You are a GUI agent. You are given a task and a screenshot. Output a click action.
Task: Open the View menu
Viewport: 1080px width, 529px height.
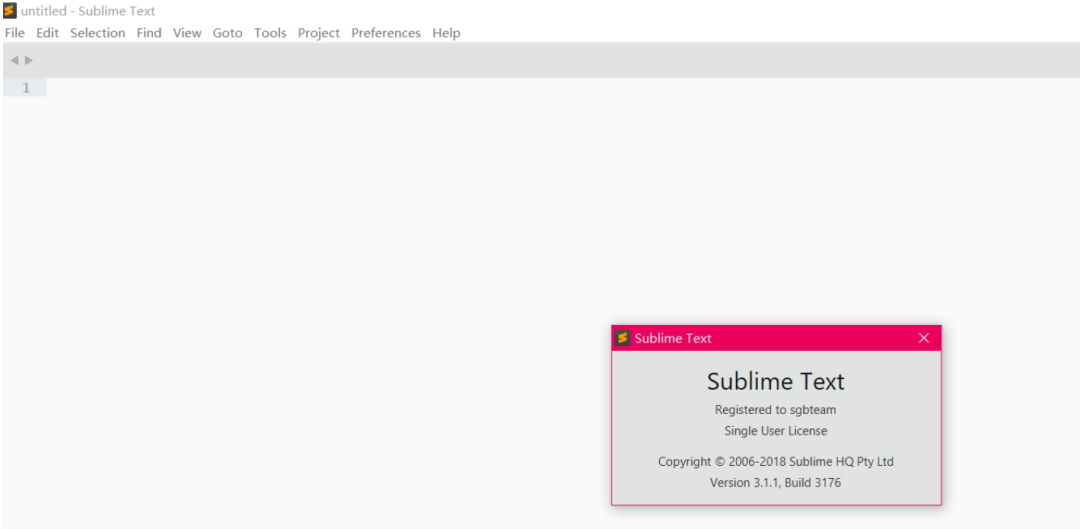tap(187, 33)
